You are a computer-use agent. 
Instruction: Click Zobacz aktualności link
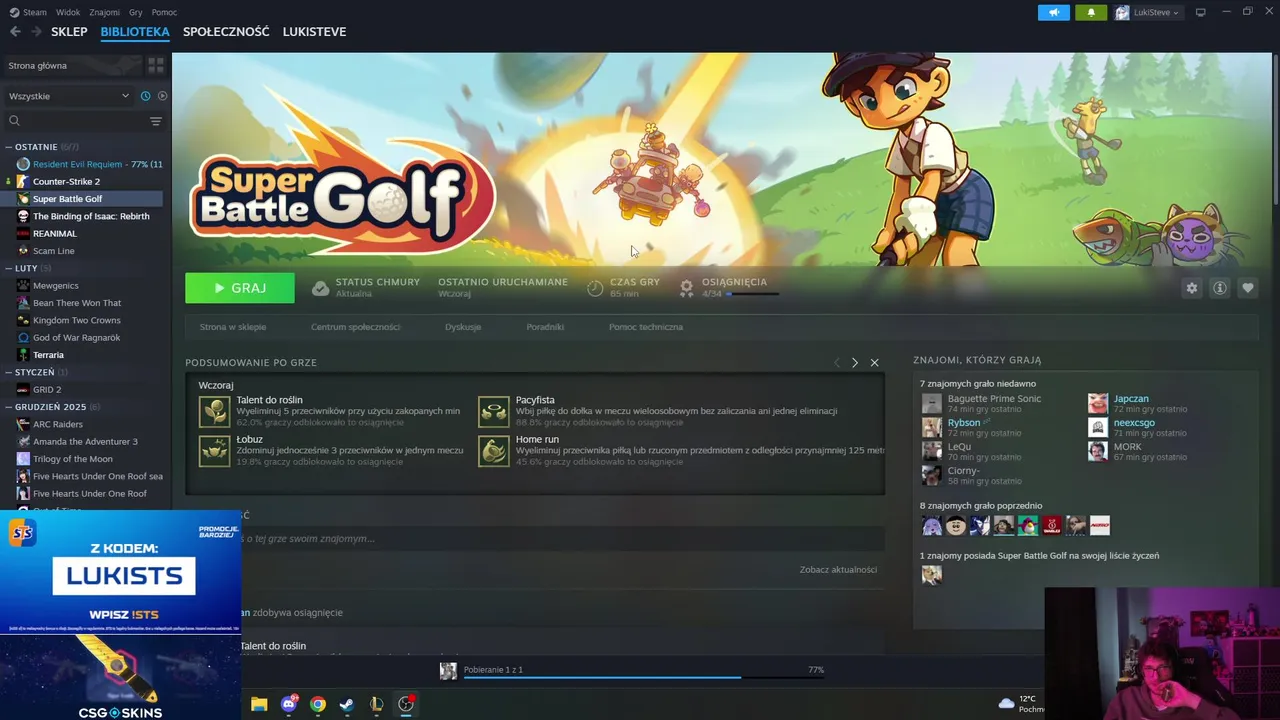[x=838, y=570]
